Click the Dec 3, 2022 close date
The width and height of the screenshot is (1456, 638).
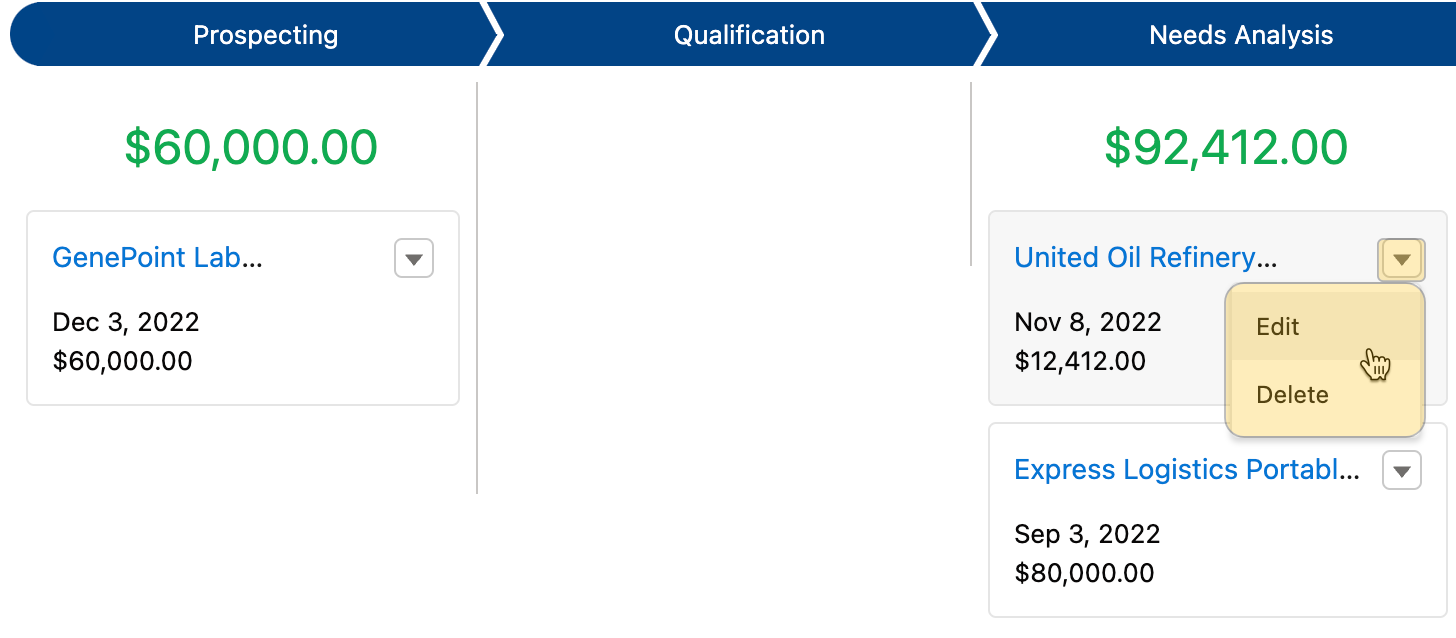click(126, 322)
